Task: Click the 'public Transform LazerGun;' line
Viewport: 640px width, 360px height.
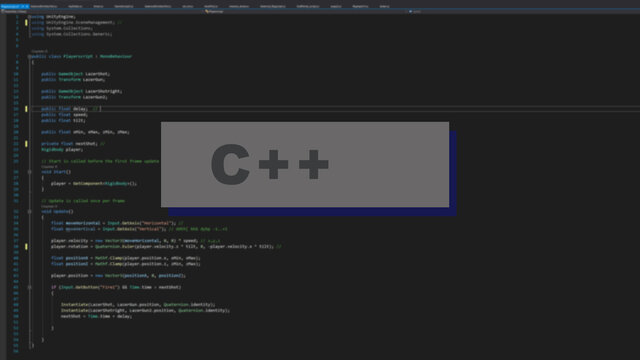Action: coord(73,80)
